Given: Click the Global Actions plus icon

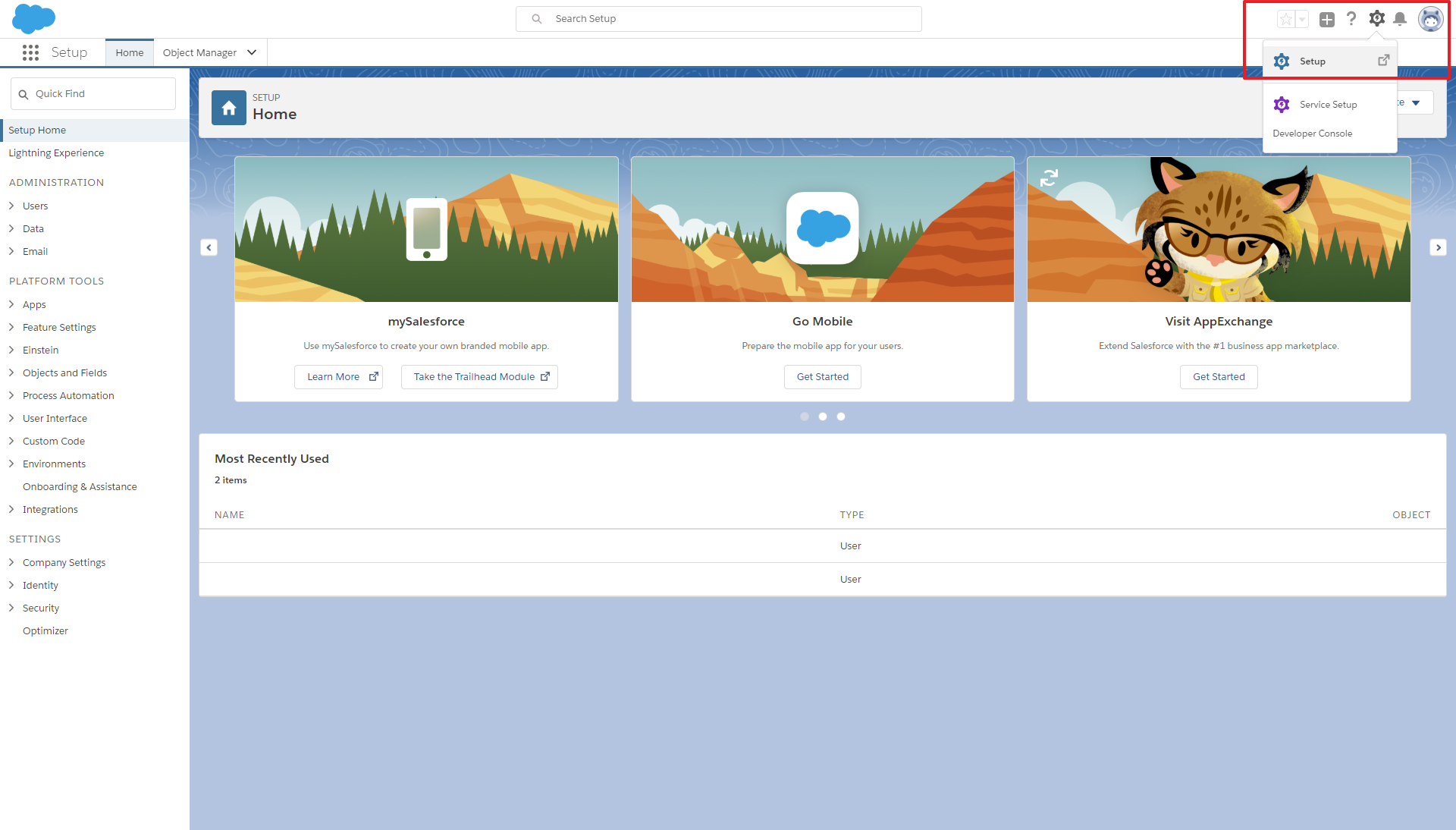Looking at the screenshot, I should point(1326,20).
